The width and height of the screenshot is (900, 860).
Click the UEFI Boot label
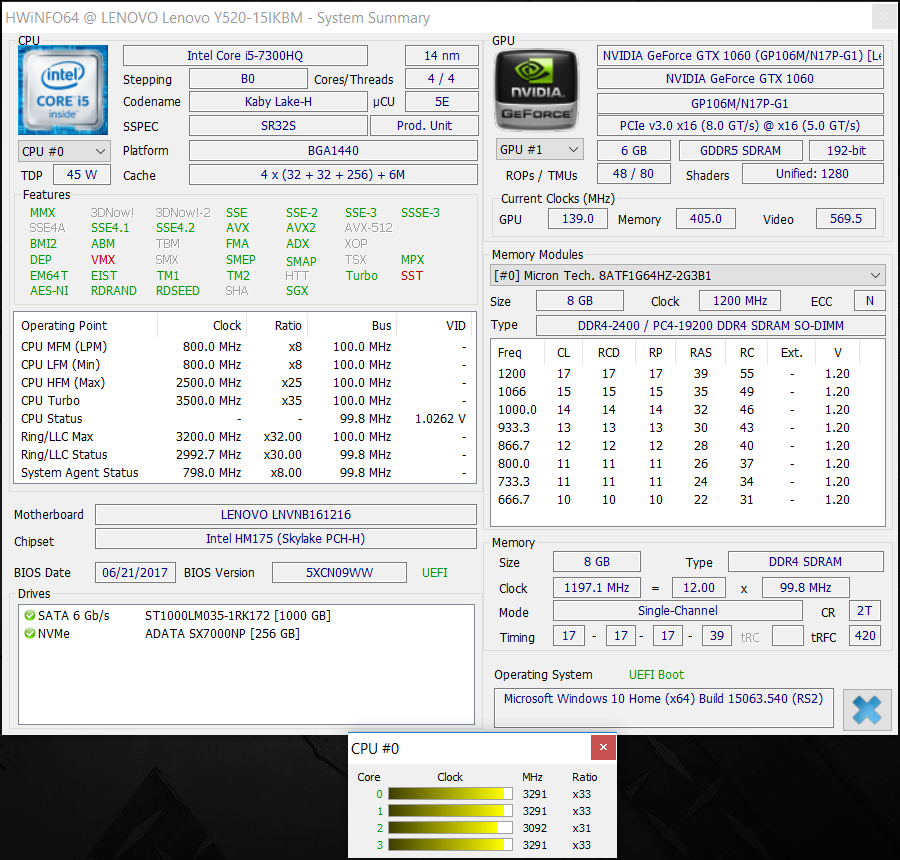(656, 675)
